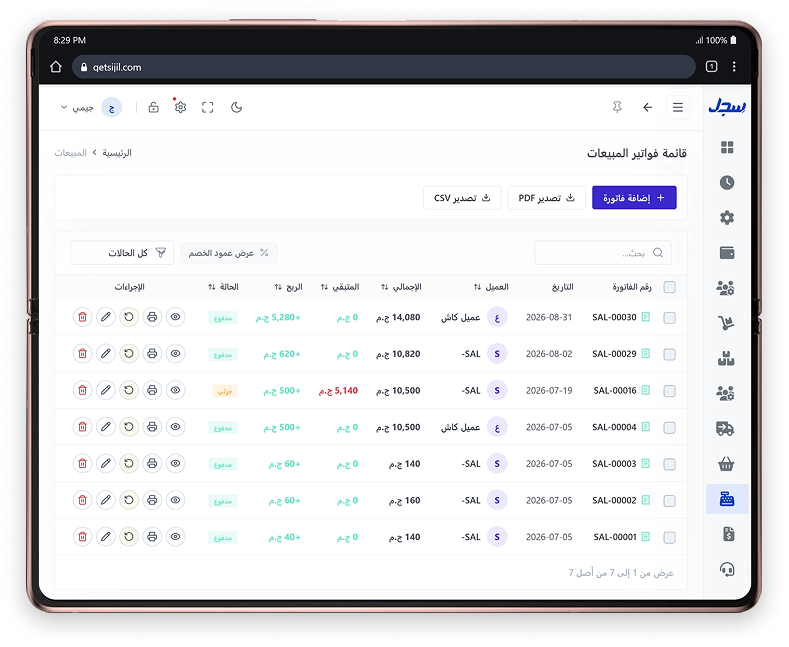Click the back arrow in the header
The image size is (789, 647).
[648, 107]
